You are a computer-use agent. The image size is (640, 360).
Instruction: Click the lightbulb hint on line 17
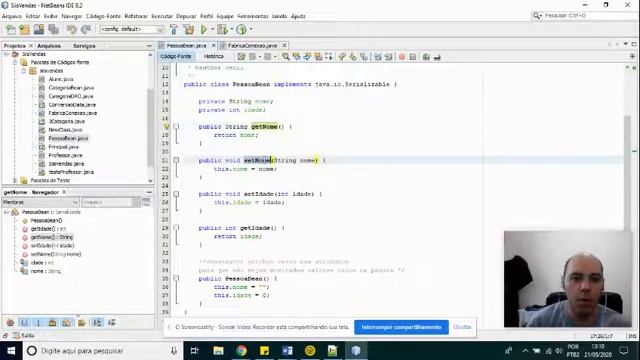coord(166,127)
